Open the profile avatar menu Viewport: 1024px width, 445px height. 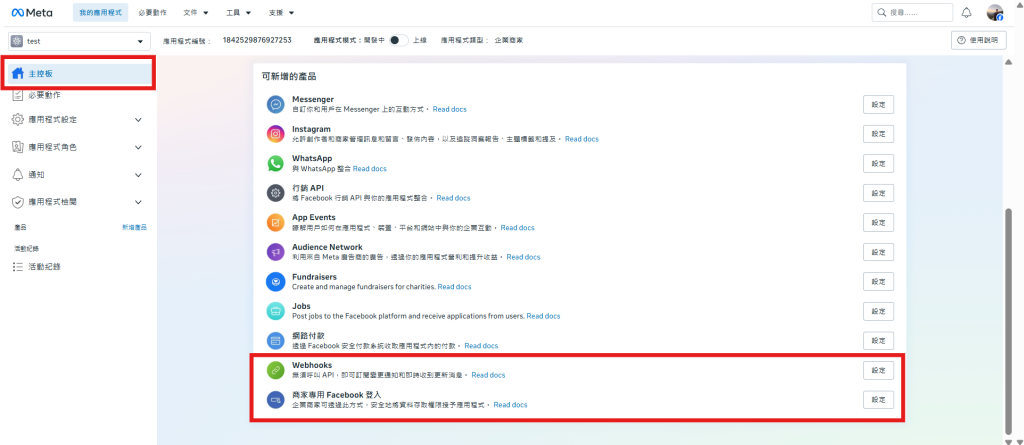coord(995,12)
